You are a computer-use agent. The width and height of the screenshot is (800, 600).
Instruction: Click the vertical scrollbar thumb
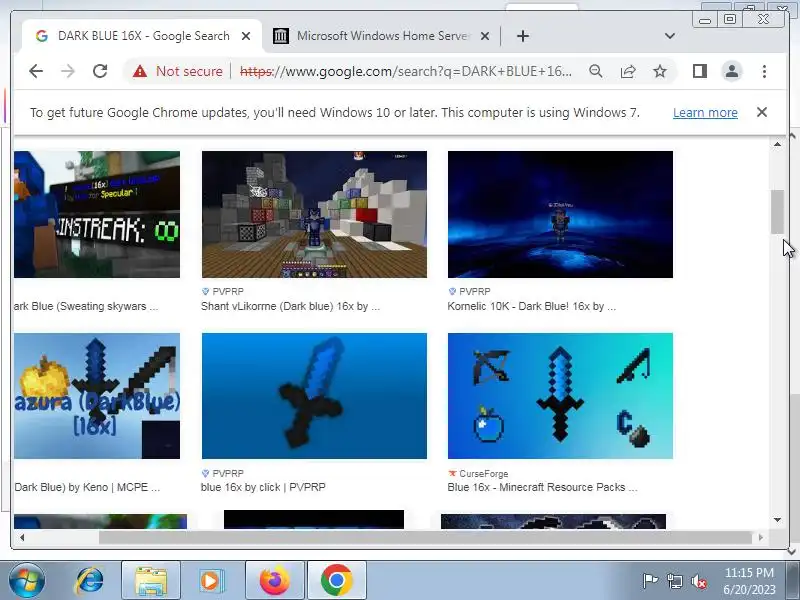(x=777, y=212)
